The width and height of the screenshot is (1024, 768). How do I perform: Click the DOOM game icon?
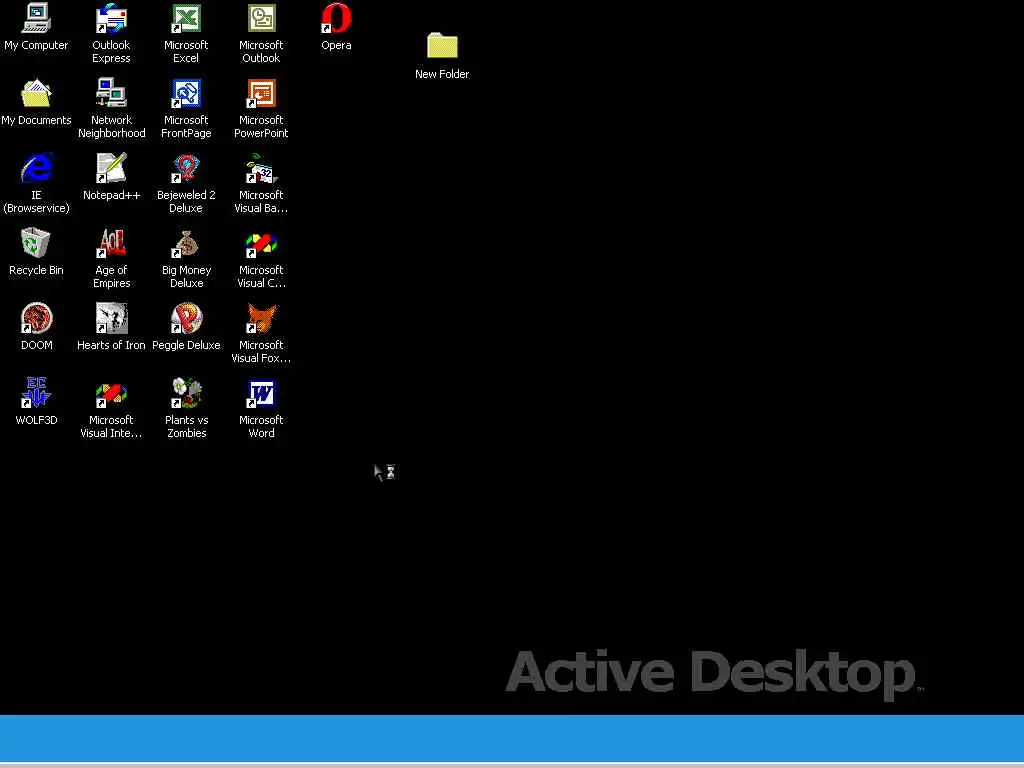pyautogui.click(x=36, y=319)
